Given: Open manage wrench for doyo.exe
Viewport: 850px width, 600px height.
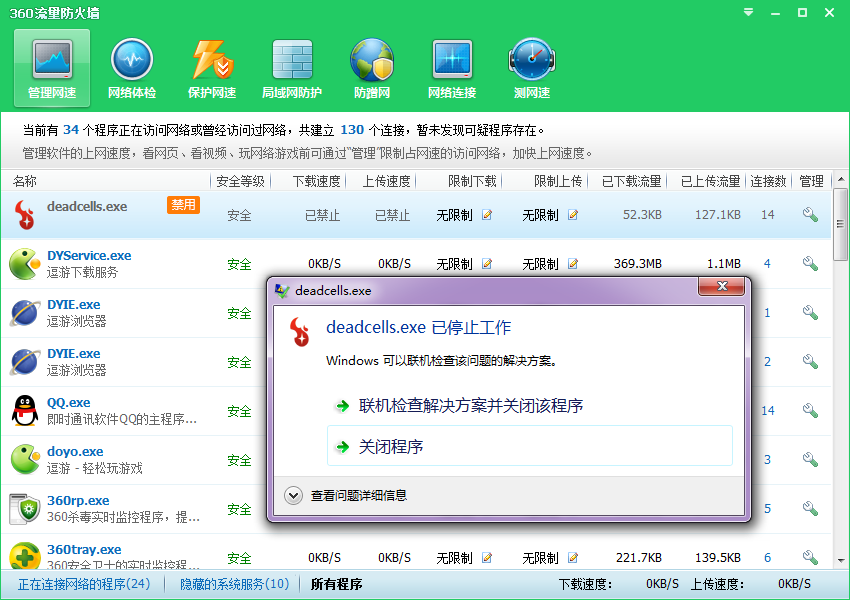Looking at the screenshot, I should pos(810,460).
